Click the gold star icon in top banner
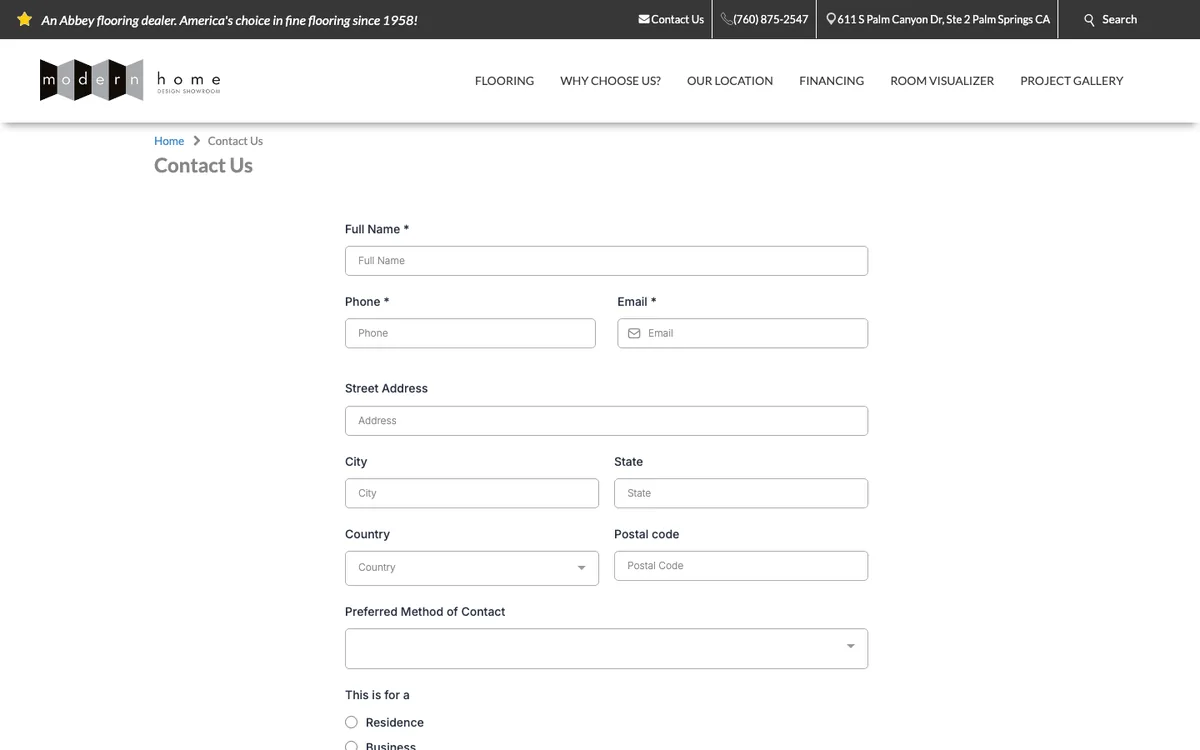The image size is (1200, 750). 25,19
